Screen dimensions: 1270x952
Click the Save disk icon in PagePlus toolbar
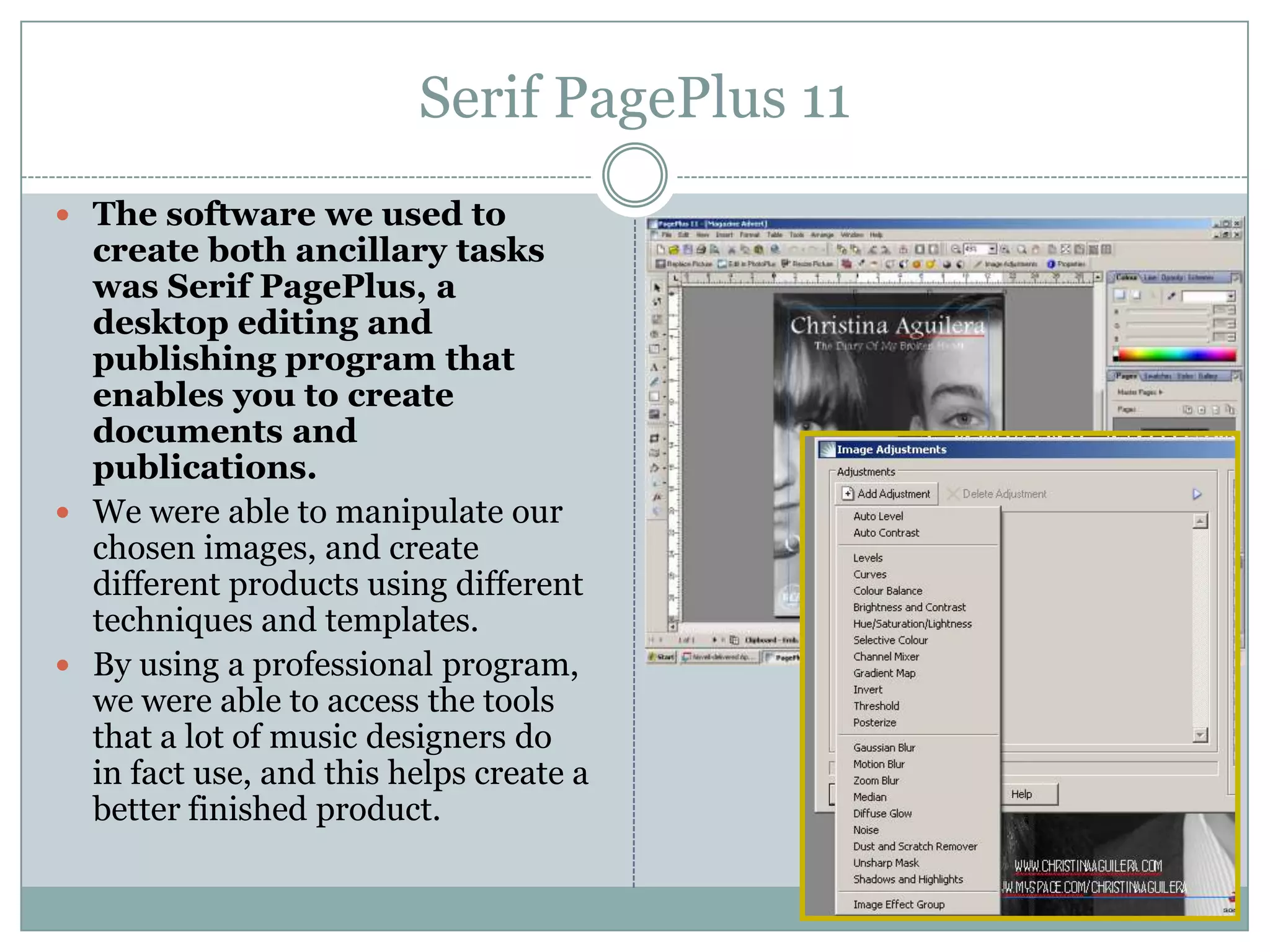click(x=688, y=249)
